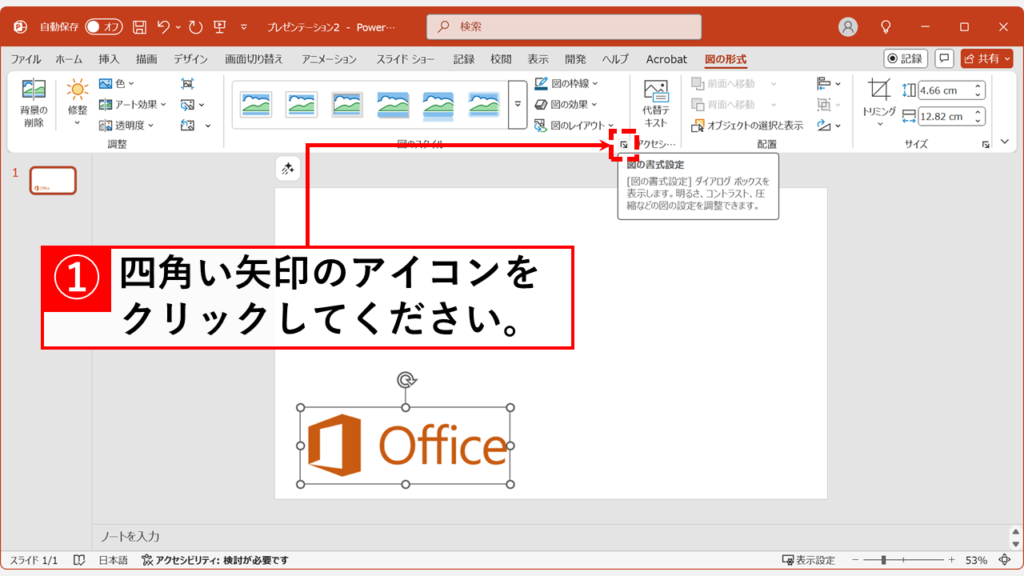Open アート効果 (Artistic Effects) menu
Screen dimensions: 1024x576
[133, 104]
